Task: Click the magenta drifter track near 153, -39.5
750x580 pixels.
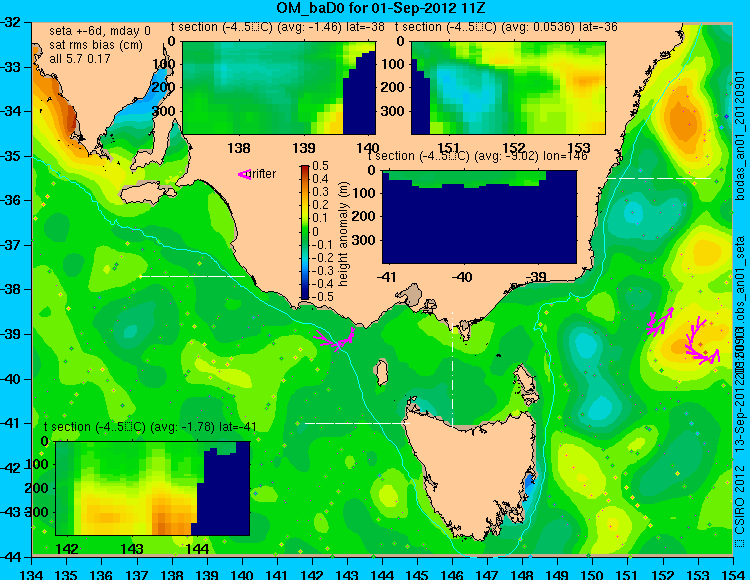Action: point(701,341)
